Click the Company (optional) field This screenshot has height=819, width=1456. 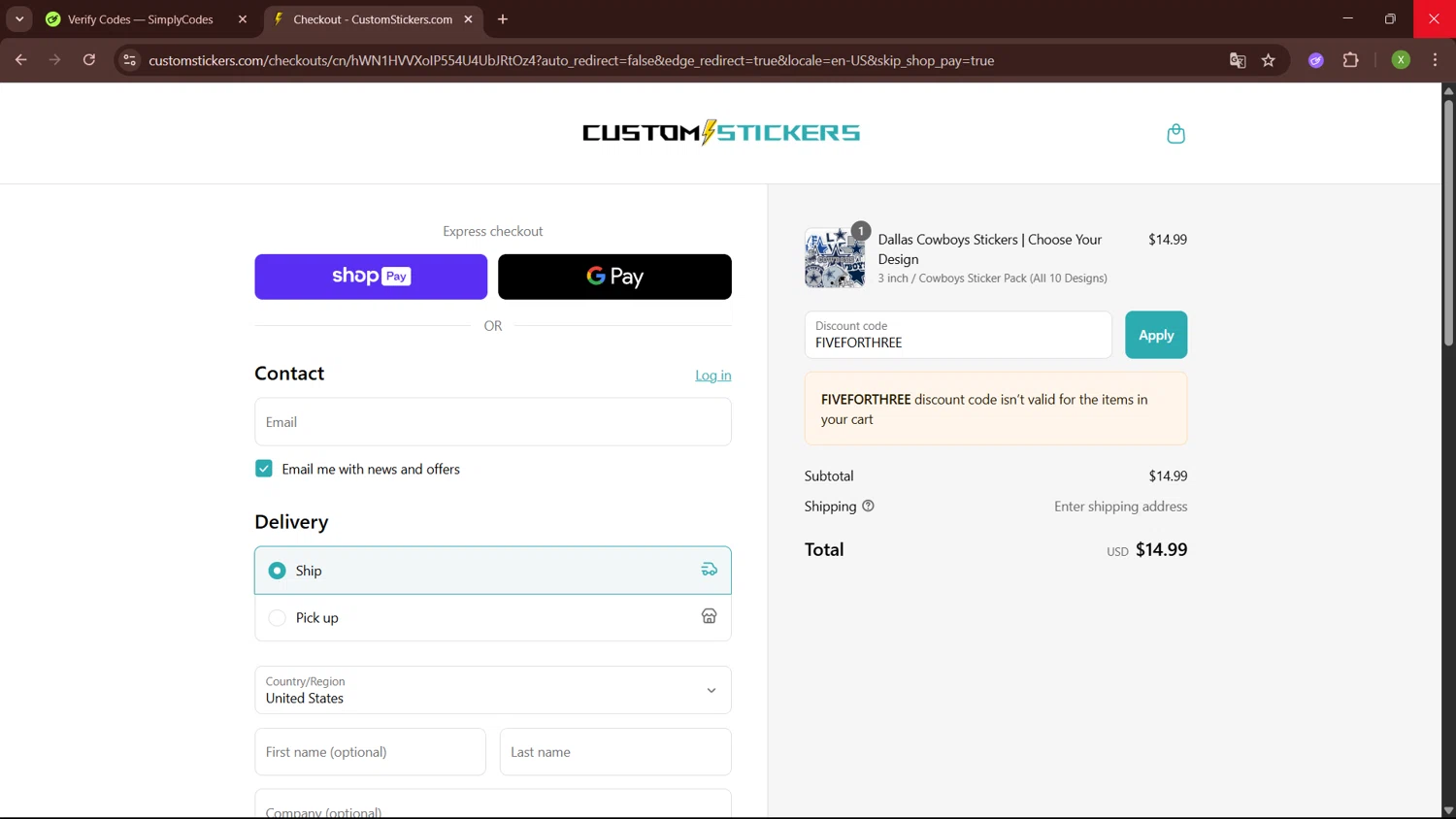point(493,804)
